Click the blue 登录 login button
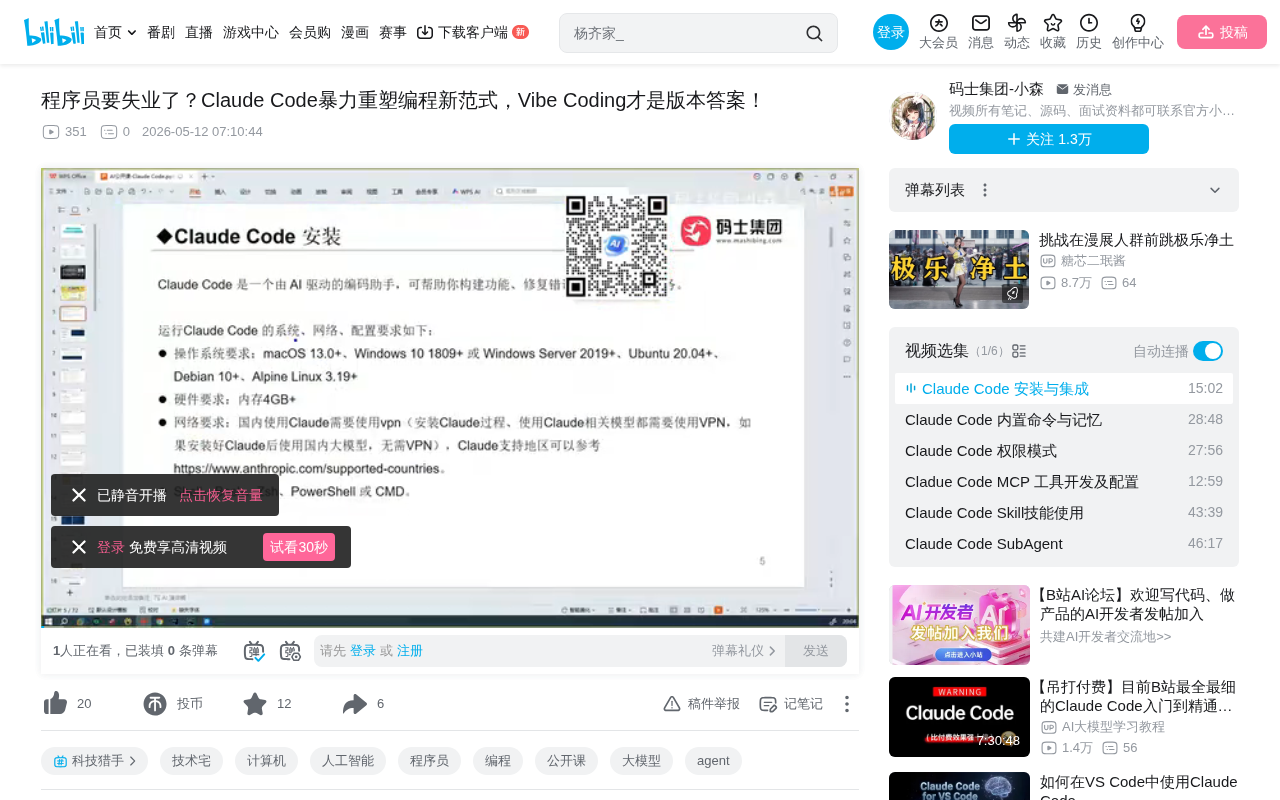This screenshot has height=800, width=1280. pos(891,32)
